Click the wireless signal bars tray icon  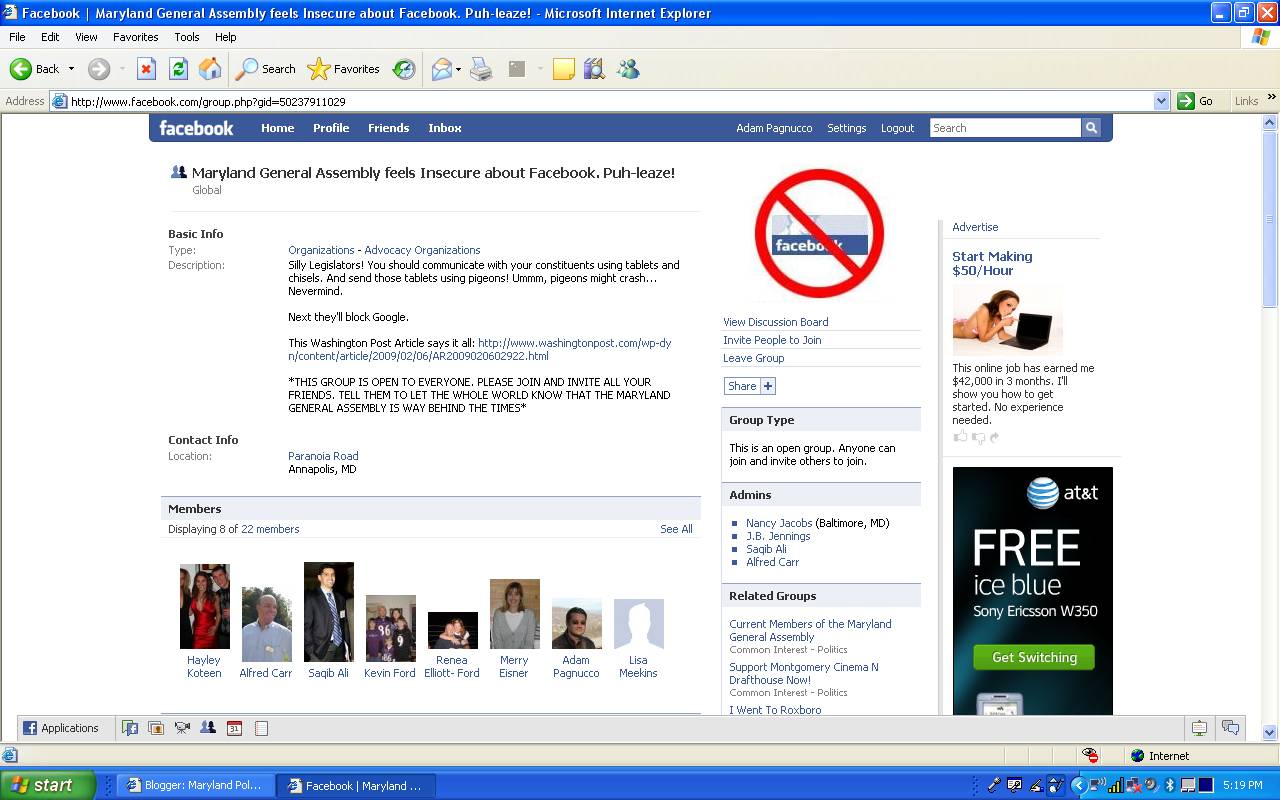coord(1115,785)
